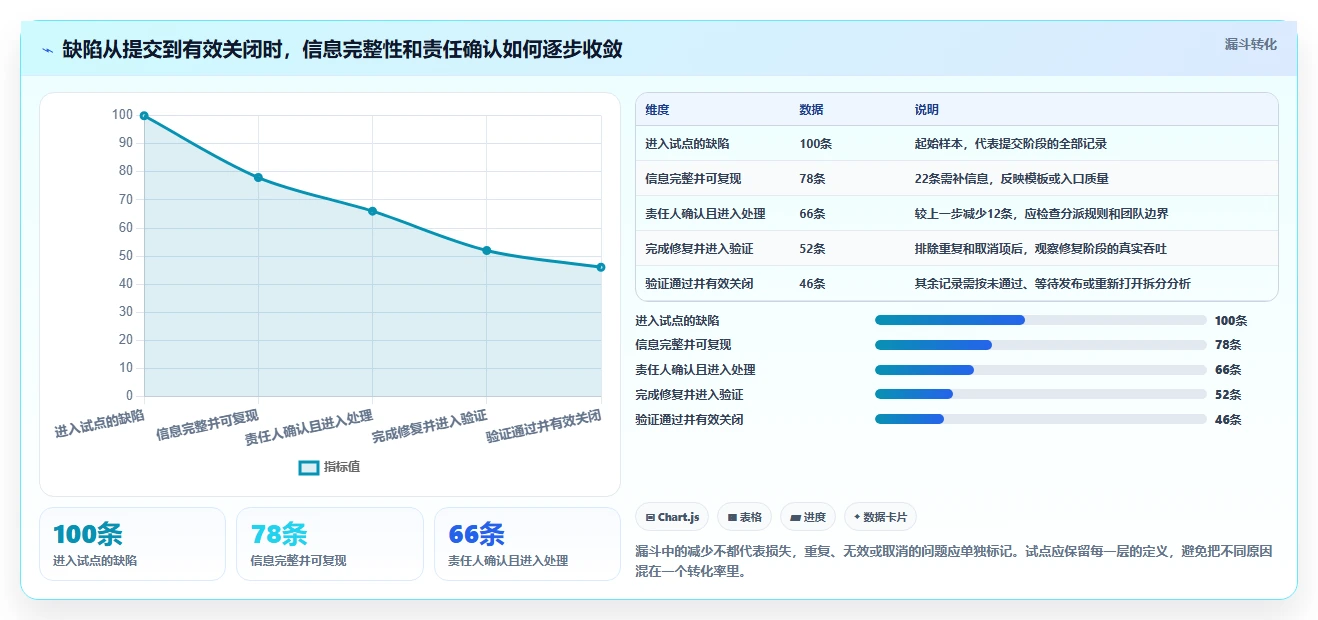Click description 22条需补信息，反映模板或入口质量
The width and height of the screenshot is (1318, 620).
pyautogui.click(x=1011, y=179)
